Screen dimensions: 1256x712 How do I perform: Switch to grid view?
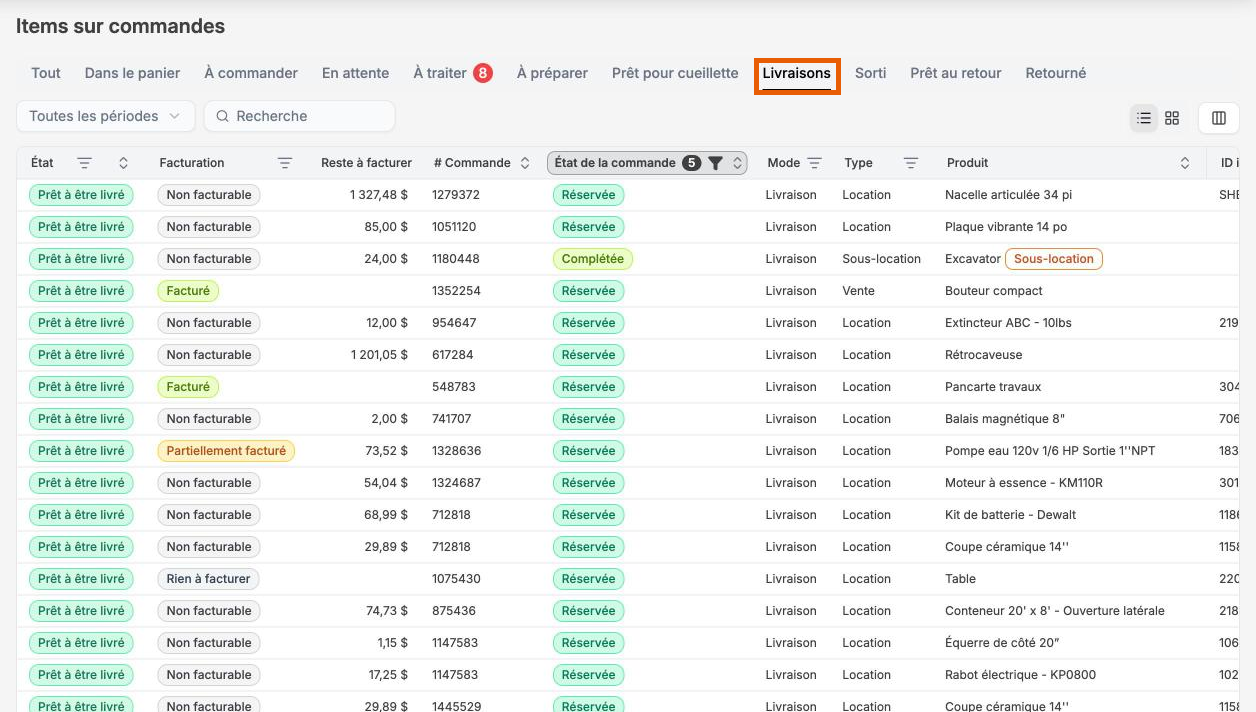click(1172, 118)
